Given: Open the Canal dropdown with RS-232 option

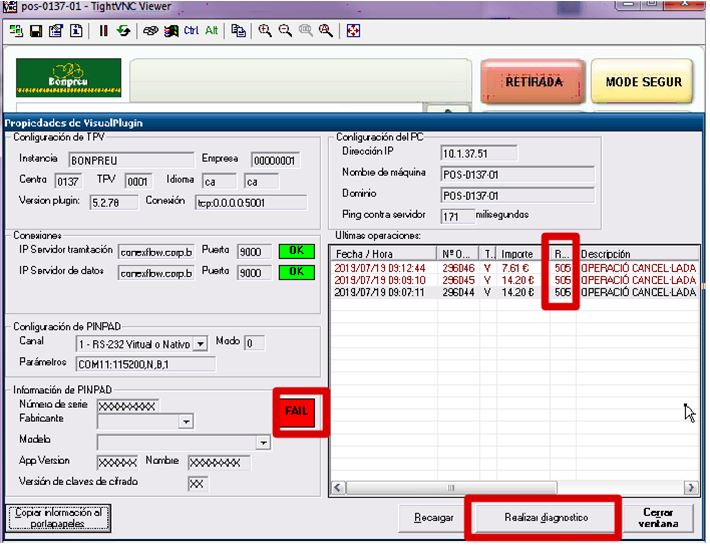Looking at the screenshot, I should (201, 344).
